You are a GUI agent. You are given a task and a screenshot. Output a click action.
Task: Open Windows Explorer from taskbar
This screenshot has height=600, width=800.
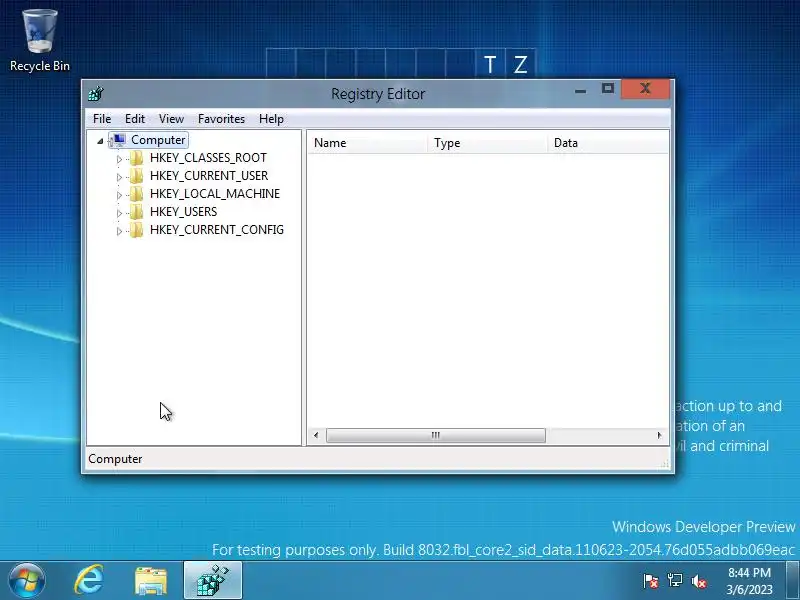click(151, 581)
